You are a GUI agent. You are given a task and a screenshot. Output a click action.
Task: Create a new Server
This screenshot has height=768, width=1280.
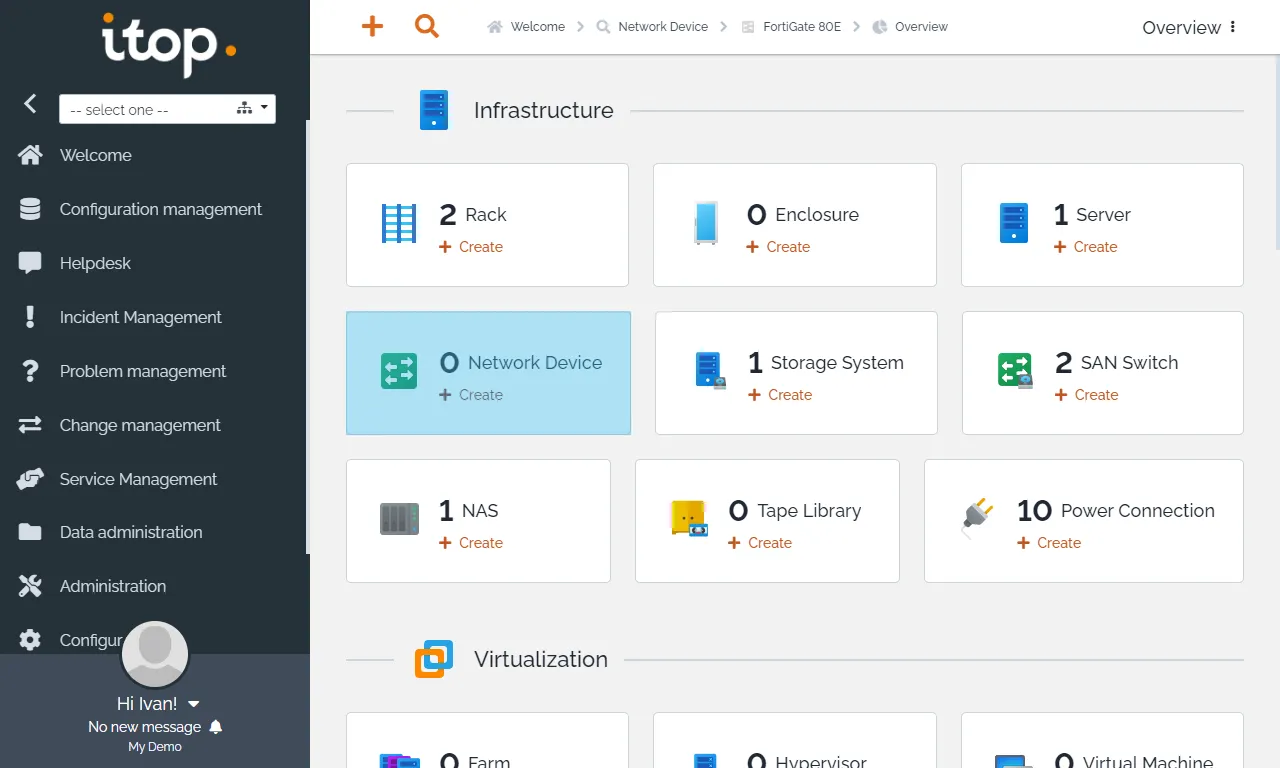(1085, 247)
